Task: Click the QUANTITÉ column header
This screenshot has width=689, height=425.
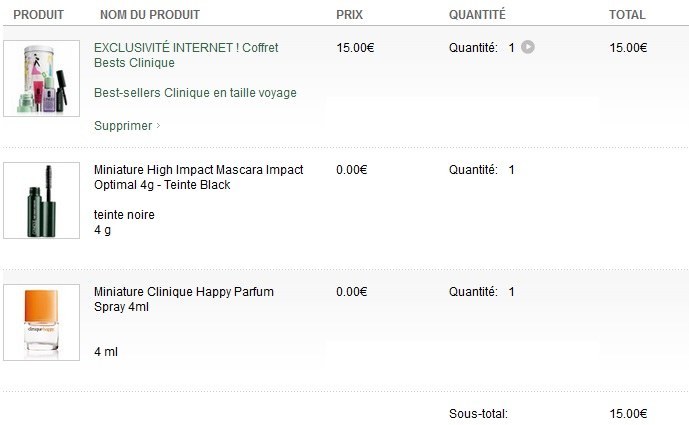Action: [x=477, y=15]
